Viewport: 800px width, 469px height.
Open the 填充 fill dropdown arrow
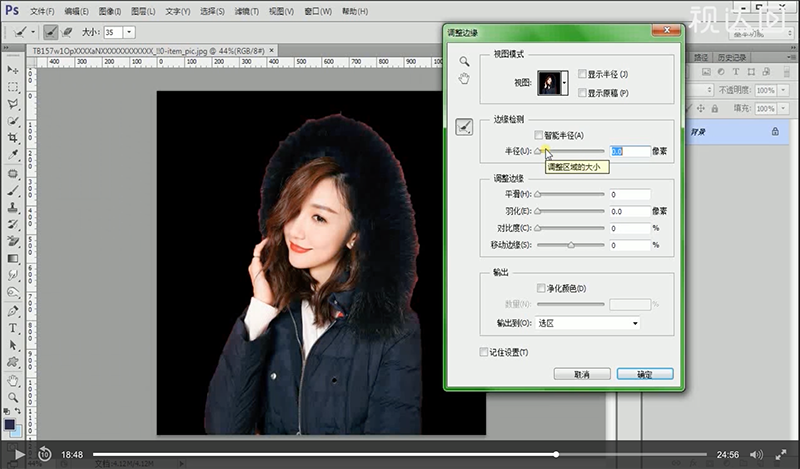783,109
